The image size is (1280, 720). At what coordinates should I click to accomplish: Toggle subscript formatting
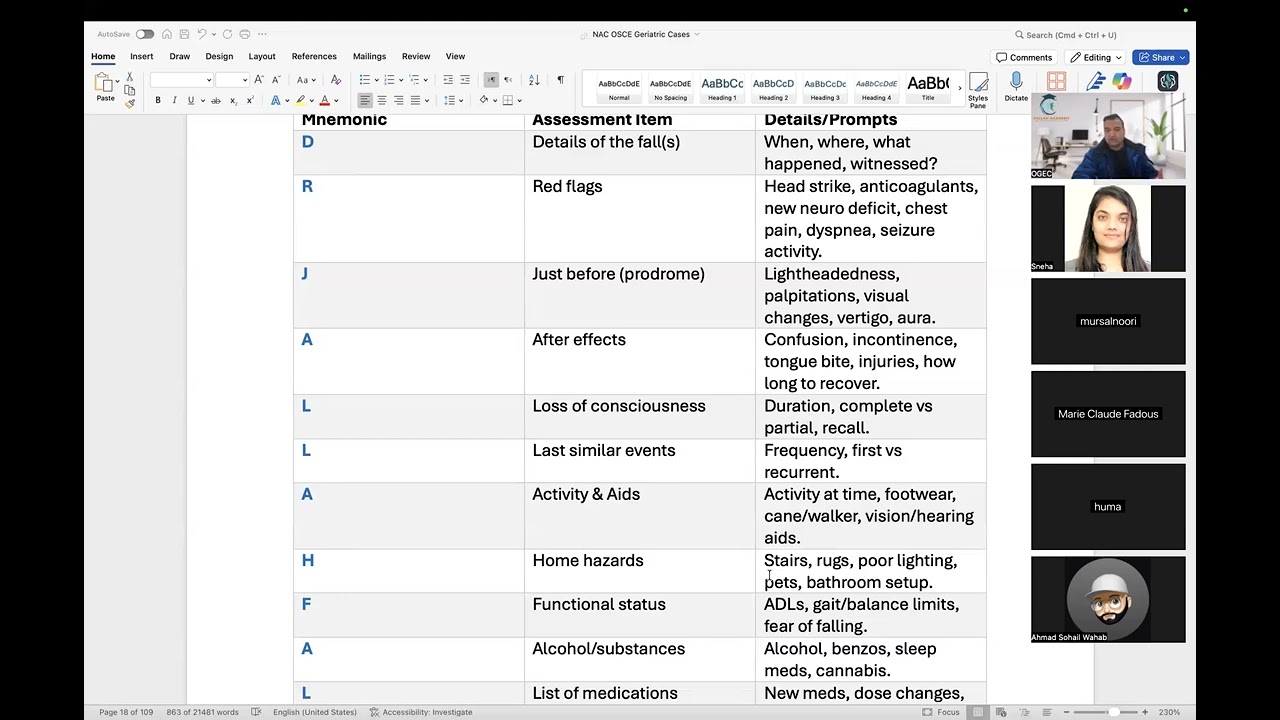[x=233, y=100]
